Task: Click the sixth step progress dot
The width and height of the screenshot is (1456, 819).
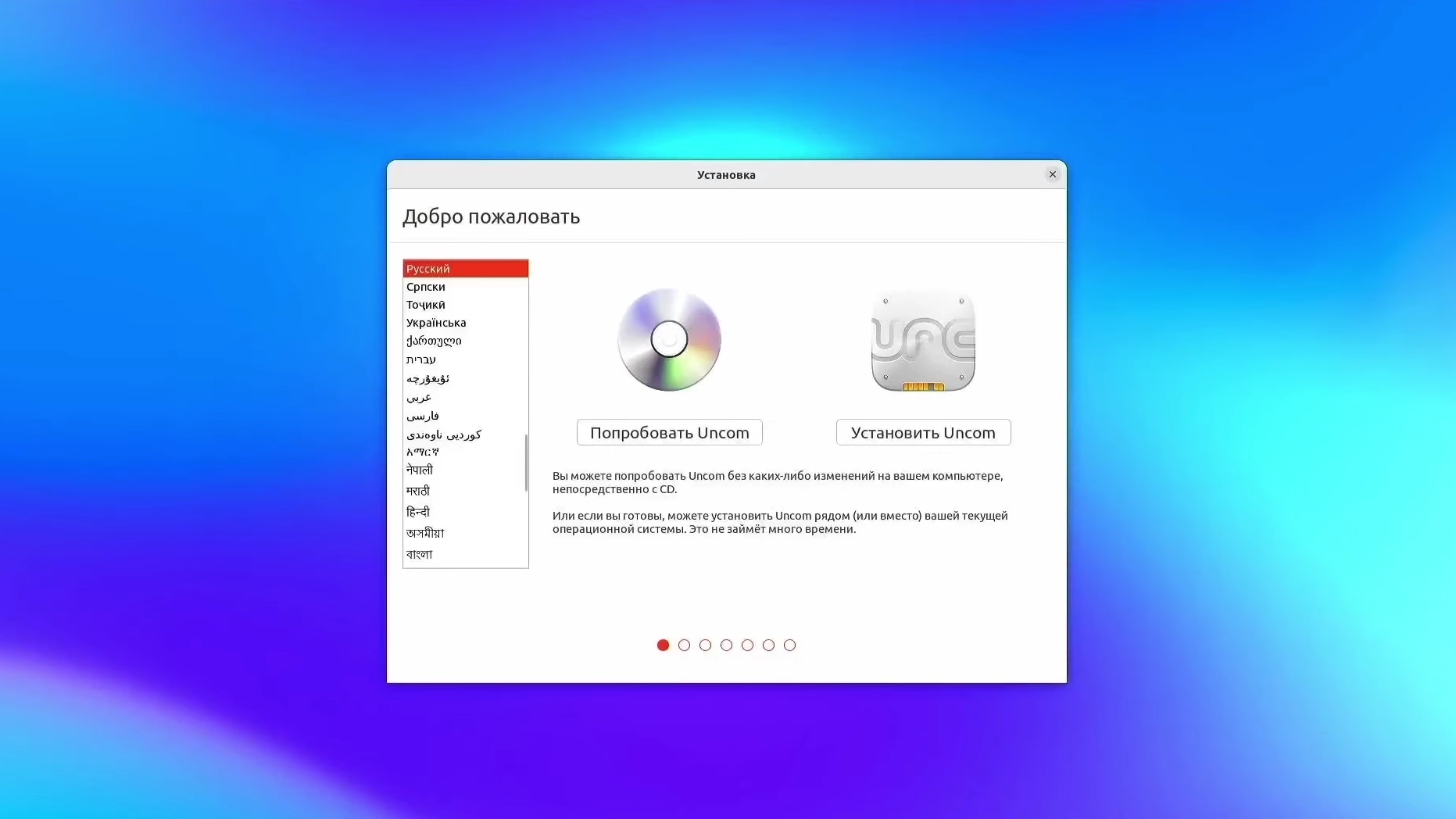Action: click(768, 645)
